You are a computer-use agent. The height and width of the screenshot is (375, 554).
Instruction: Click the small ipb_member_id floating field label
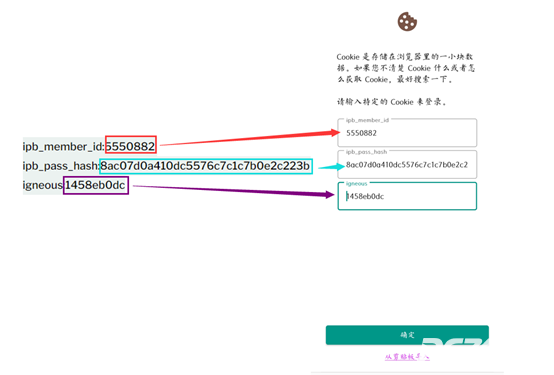(x=367, y=120)
